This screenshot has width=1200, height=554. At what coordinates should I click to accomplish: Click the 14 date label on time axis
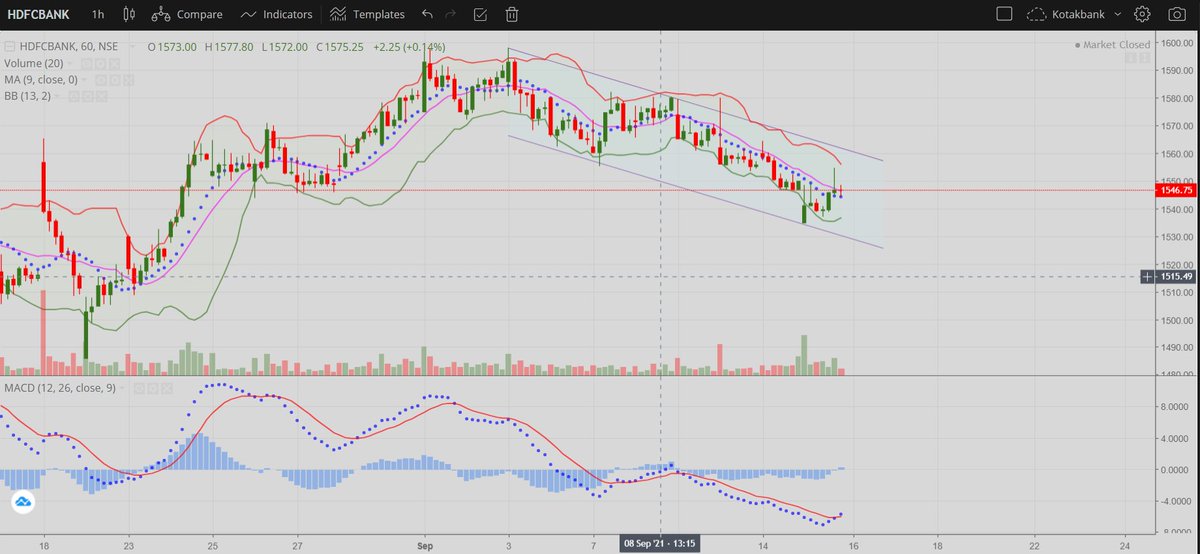[x=763, y=545]
